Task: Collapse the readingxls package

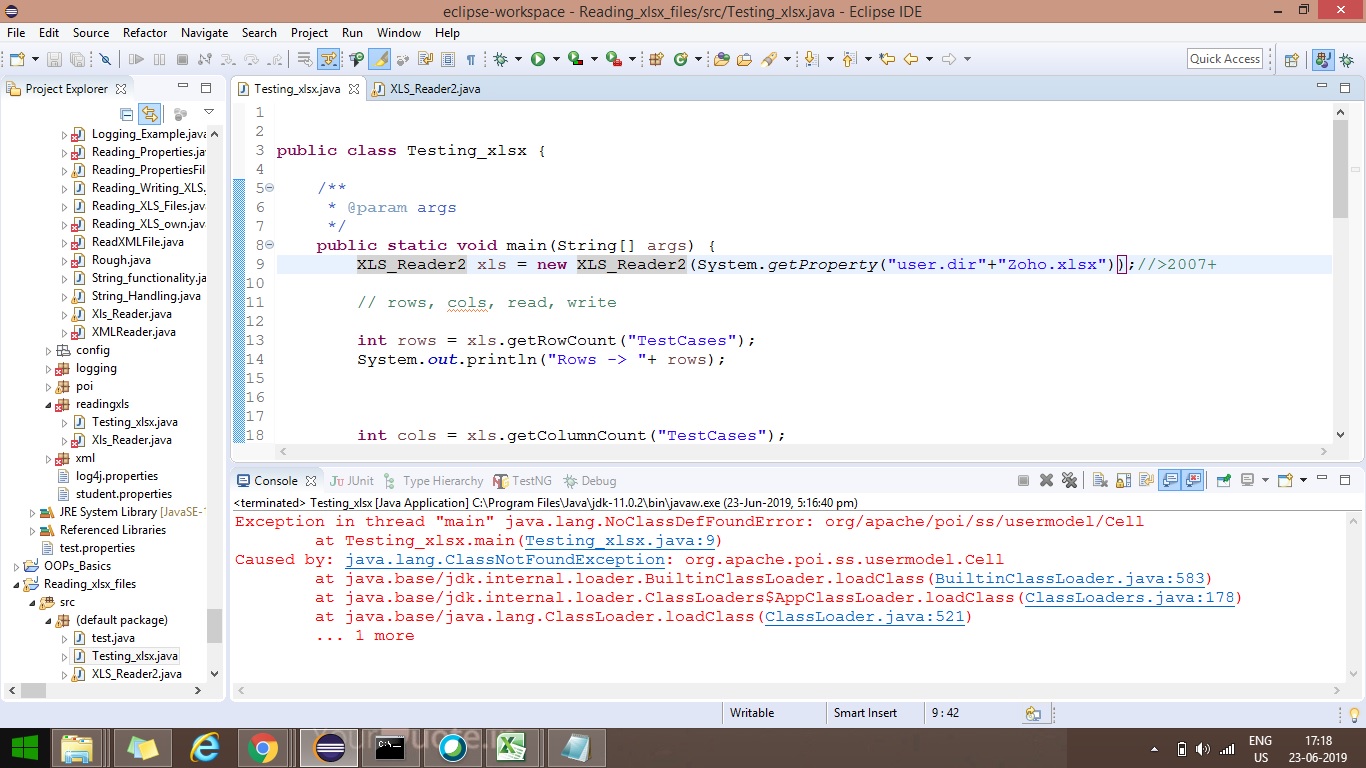Action: pyautogui.click(x=49, y=405)
